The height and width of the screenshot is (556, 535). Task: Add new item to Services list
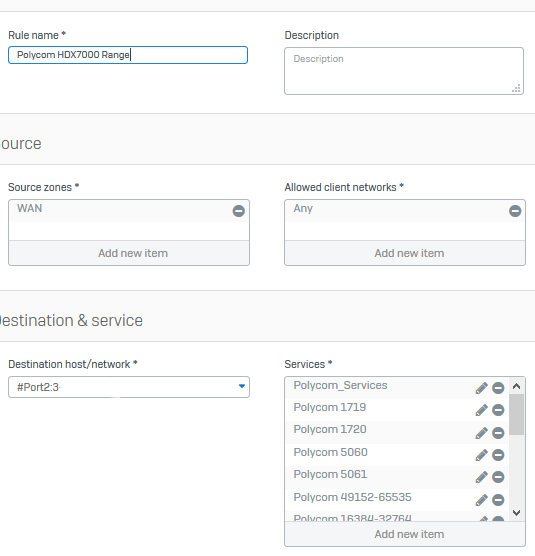coord(405,534)
